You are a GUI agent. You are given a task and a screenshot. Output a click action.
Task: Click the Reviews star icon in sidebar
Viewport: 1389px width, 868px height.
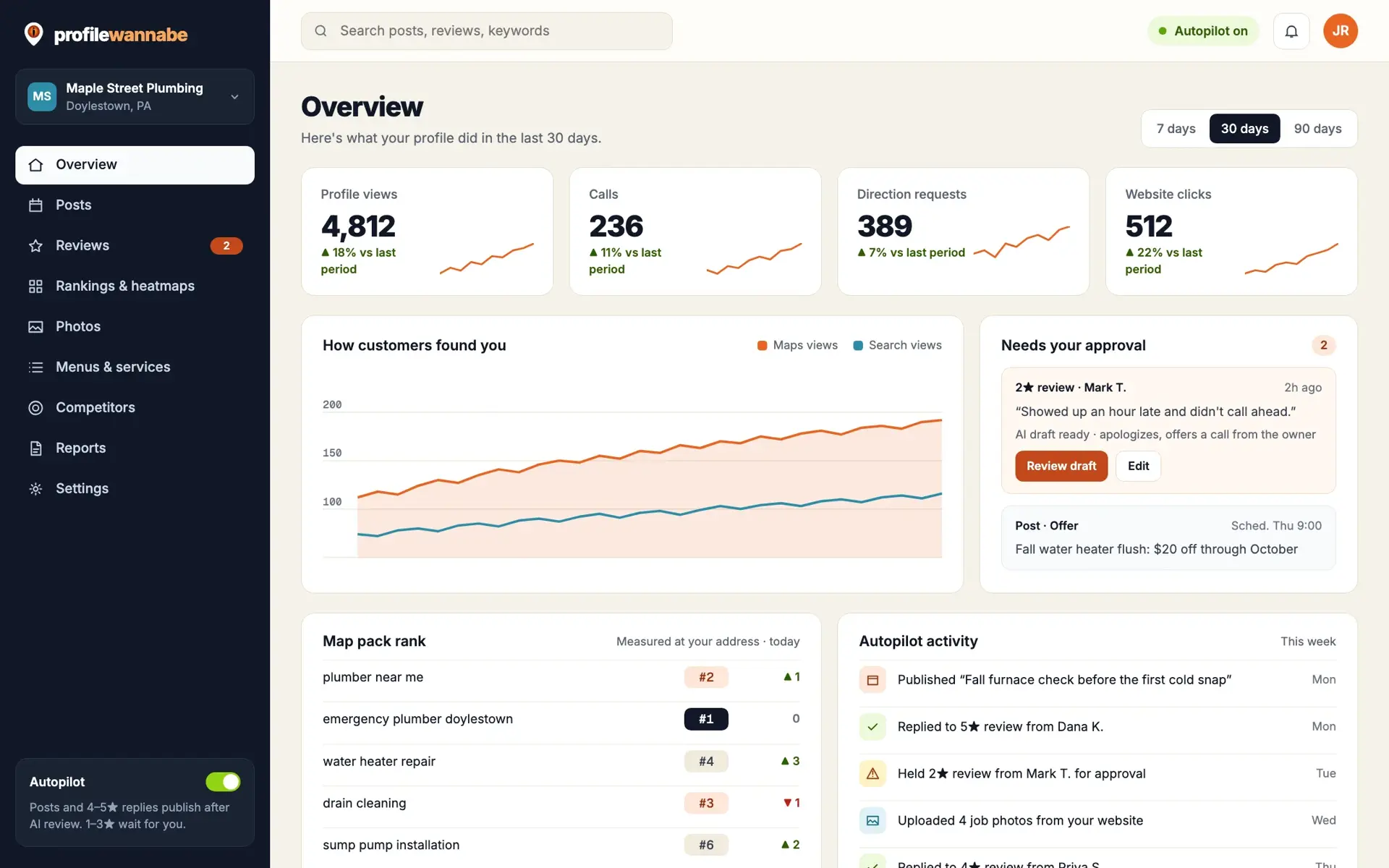(35, 246)
